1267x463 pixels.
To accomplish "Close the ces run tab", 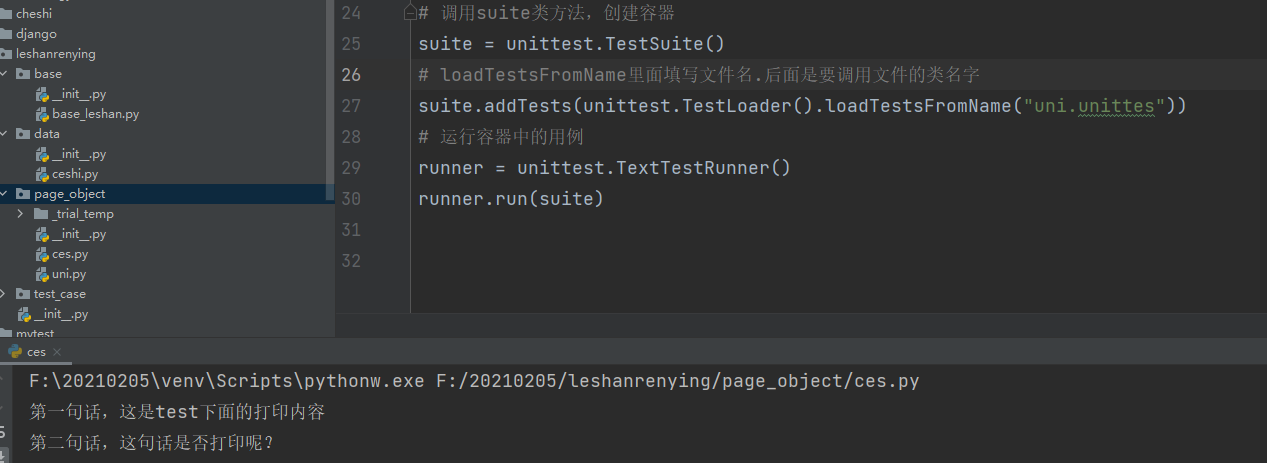I will 57,352.
